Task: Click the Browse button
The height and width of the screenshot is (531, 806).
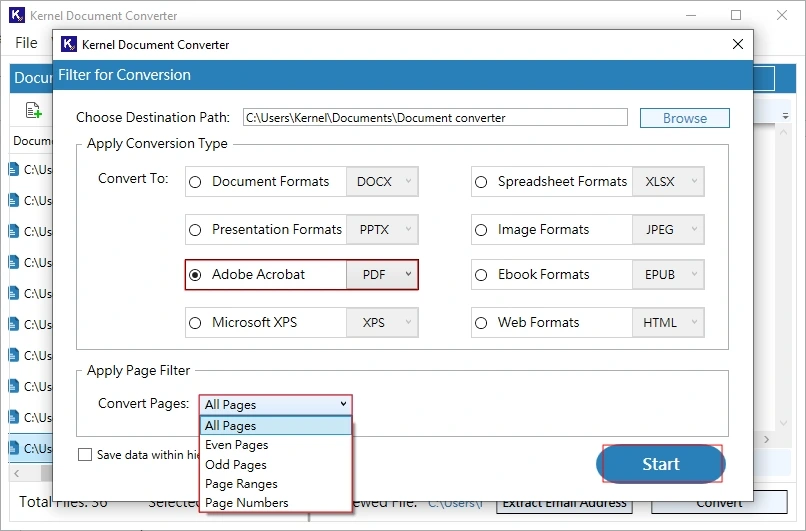Action: pos(685,118)
